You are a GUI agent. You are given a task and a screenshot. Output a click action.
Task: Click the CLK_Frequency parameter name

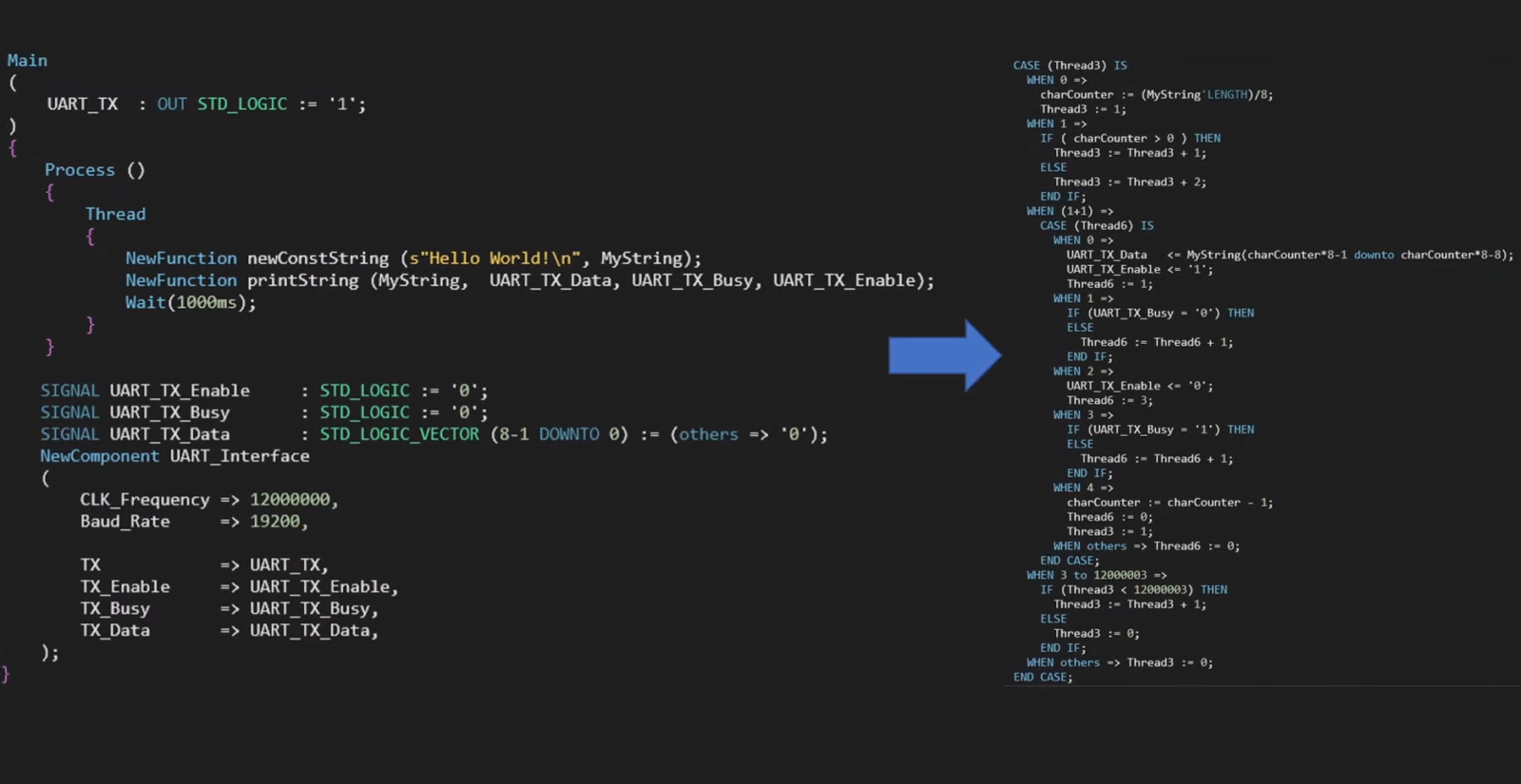click(144, 500)
